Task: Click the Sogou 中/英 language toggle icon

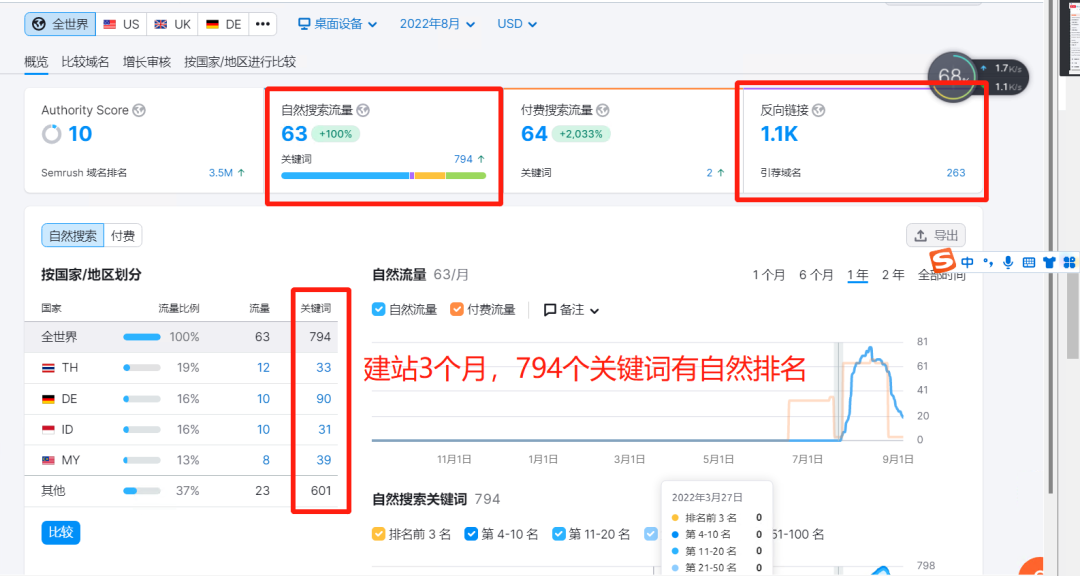Action: [967, 263]
